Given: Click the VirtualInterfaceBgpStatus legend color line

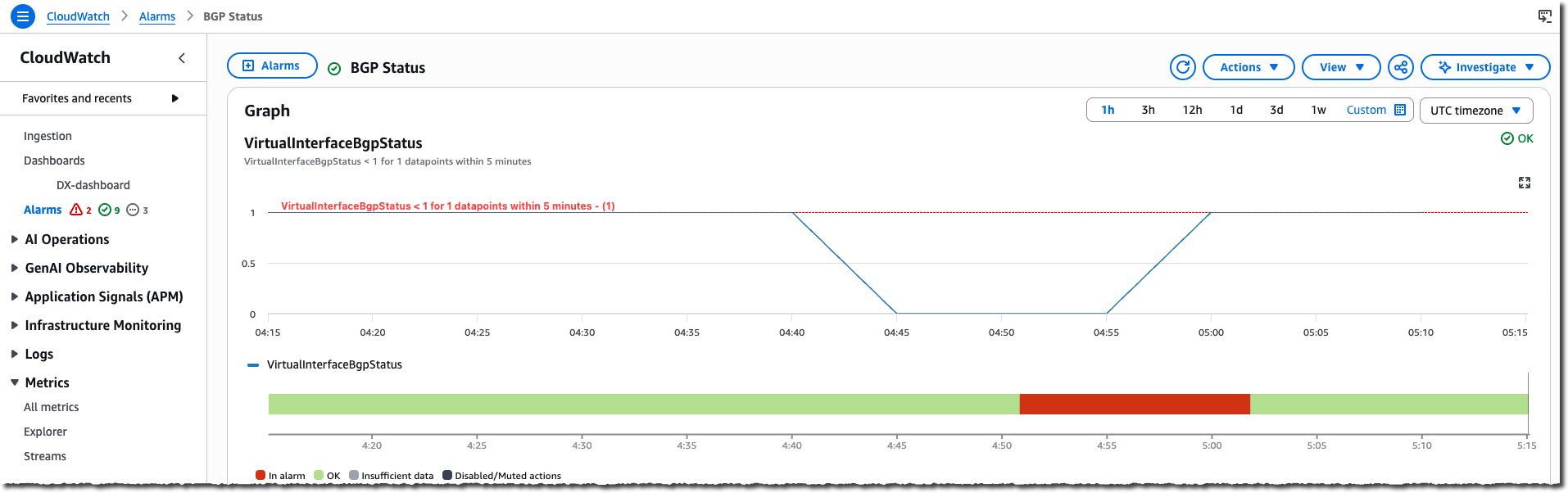Looking at the screenshot, I should point(253,365).
